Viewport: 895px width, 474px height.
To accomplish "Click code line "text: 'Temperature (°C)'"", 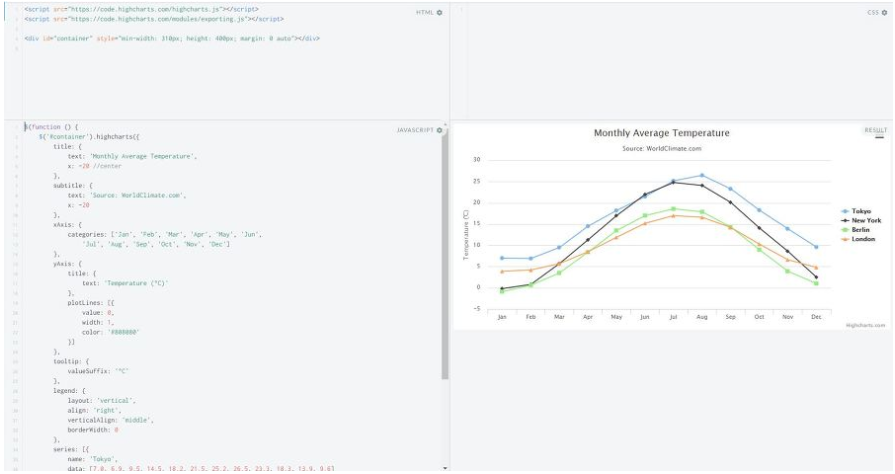I will click(x=125, y=283).
